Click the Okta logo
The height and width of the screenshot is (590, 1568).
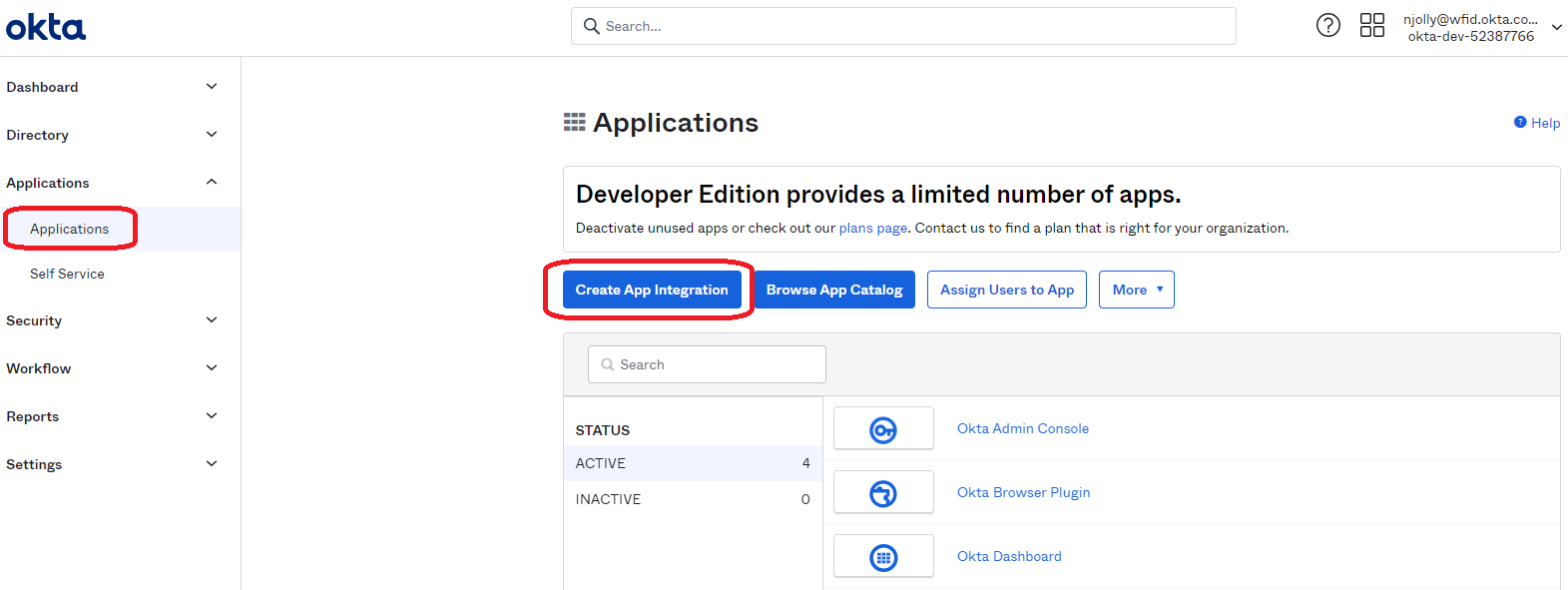pos(46,28)
